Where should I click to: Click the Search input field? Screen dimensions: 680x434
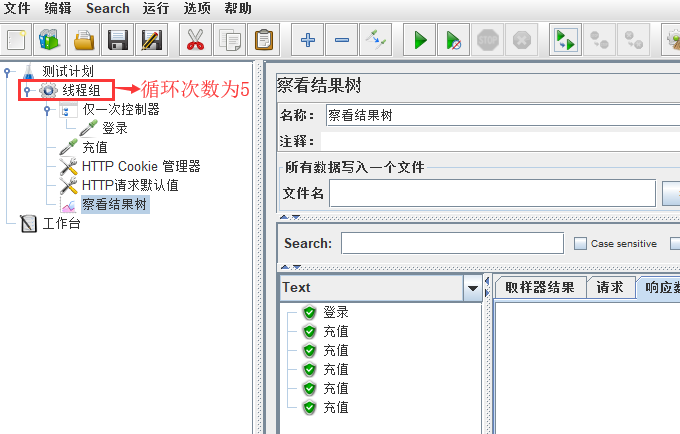coord(452,243)
